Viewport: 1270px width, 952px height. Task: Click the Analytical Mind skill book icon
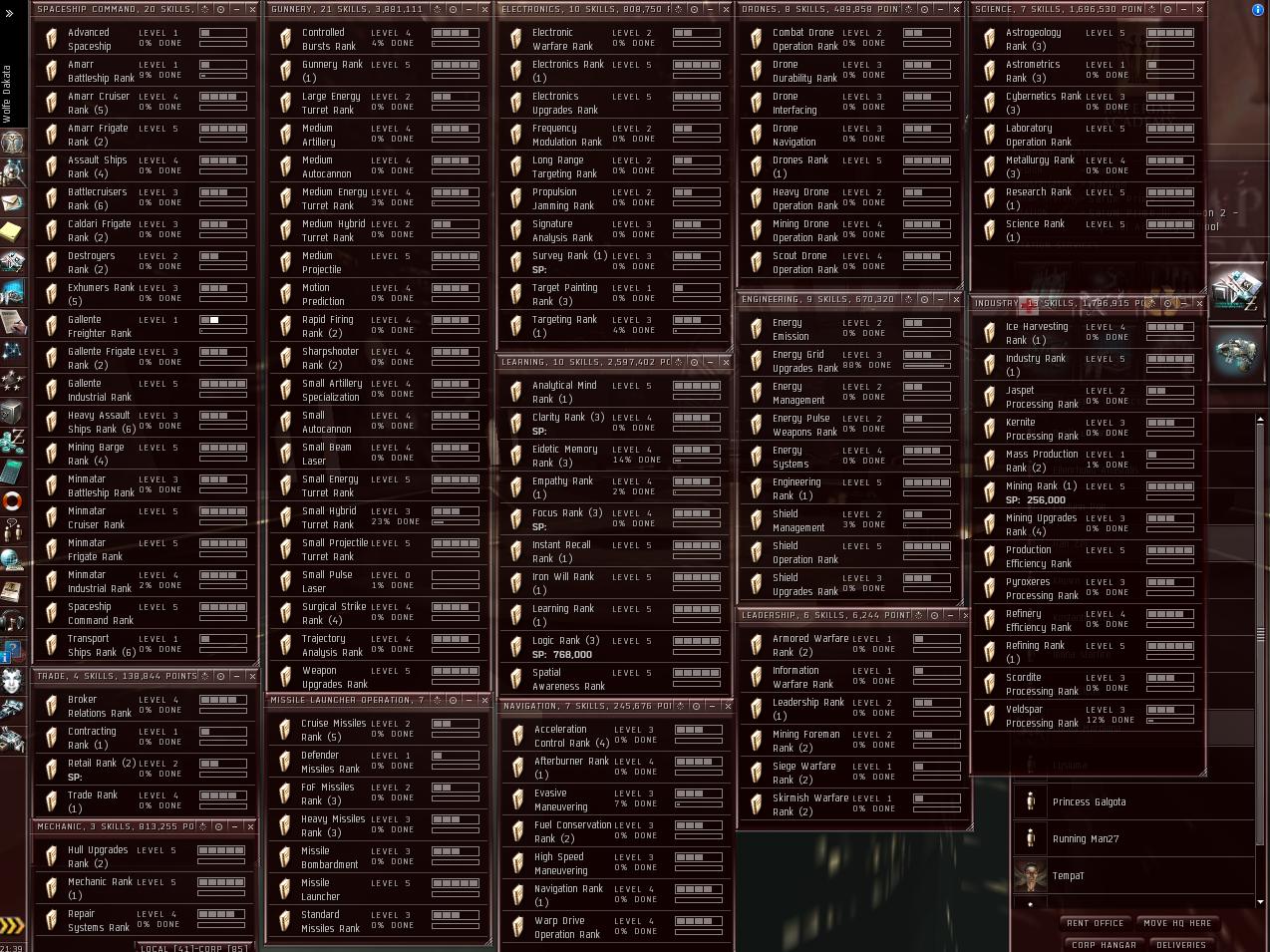(x=515, y=392)
